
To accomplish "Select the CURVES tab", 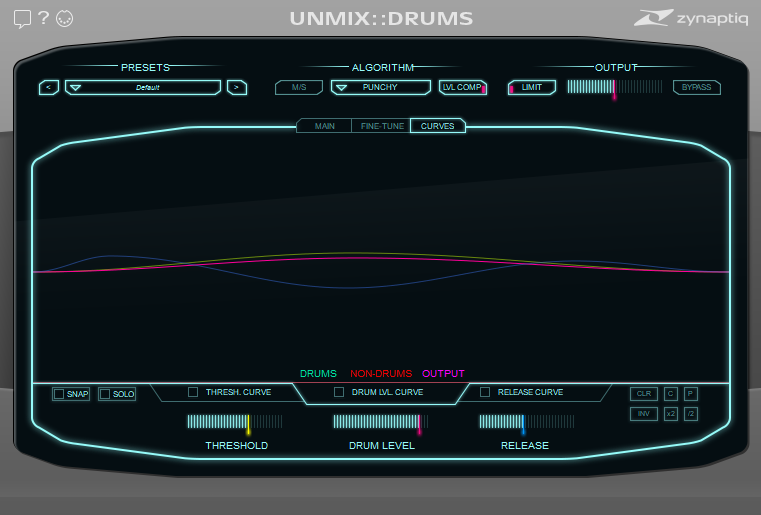I will tap(438, 126).
